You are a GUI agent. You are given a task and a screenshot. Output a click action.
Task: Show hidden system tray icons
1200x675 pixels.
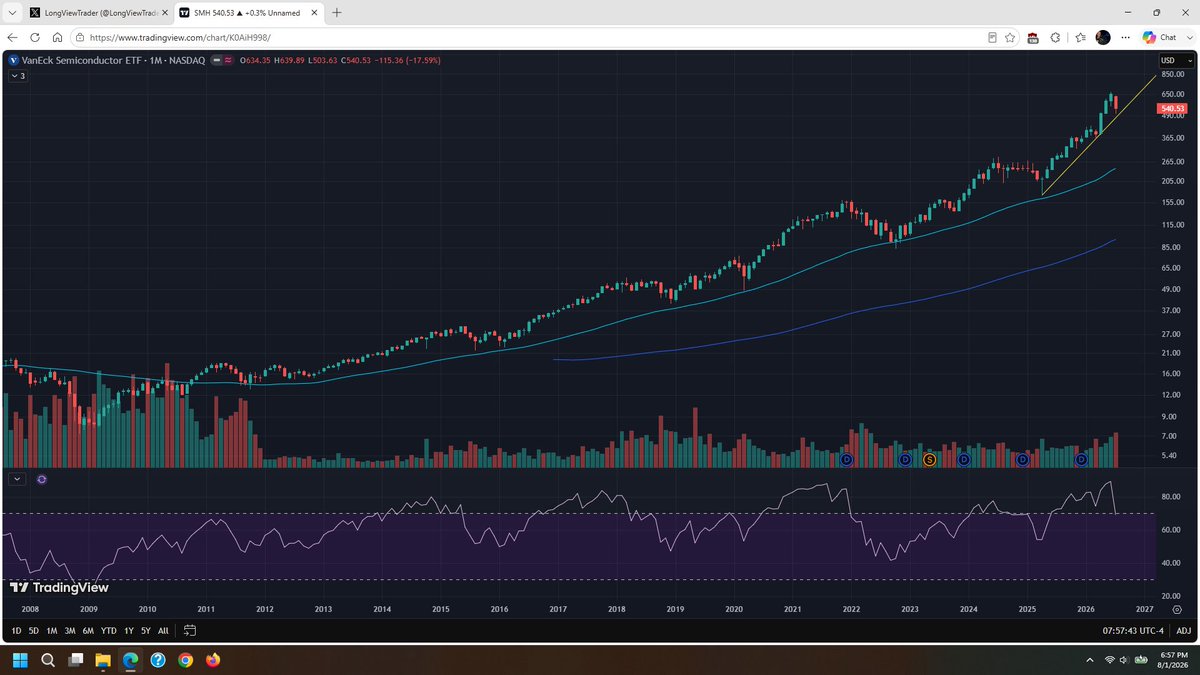coord(1089,660)
